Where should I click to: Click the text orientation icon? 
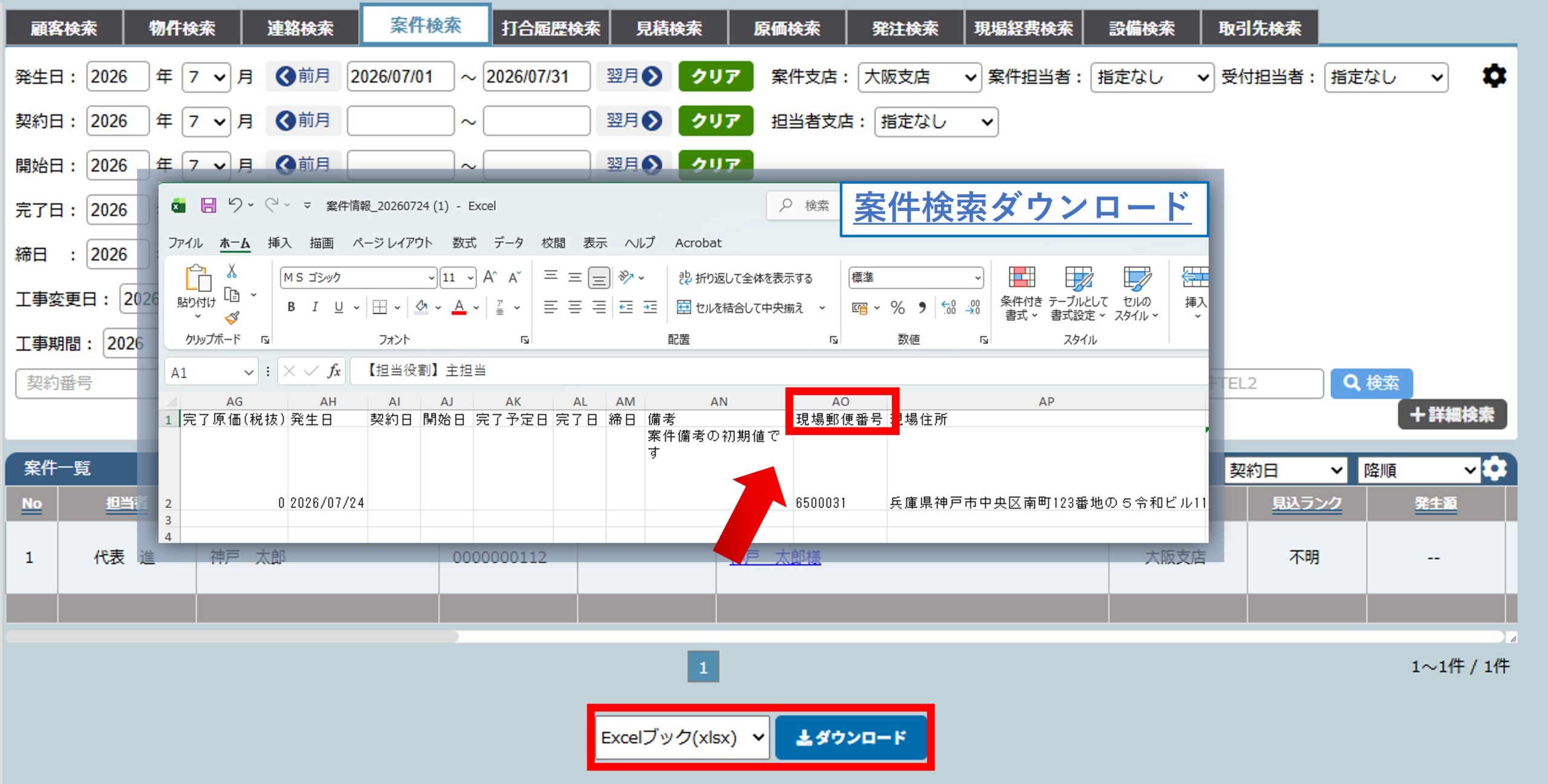(x=626, y=277)
